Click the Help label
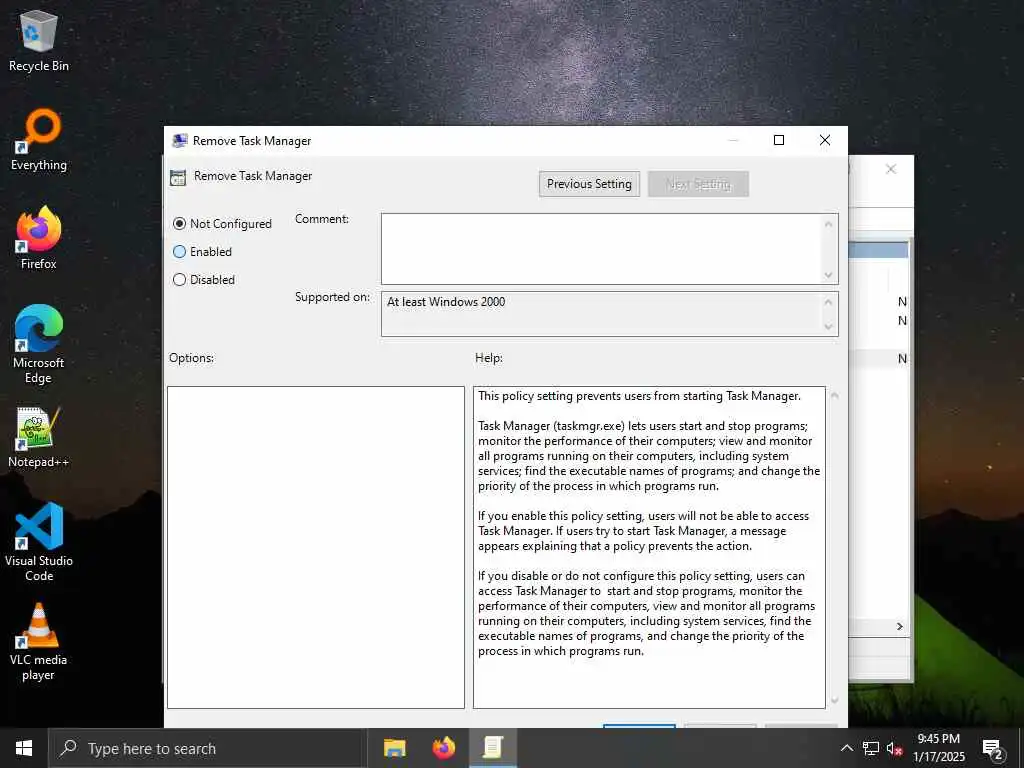Viewport: 1024px width, 768px height. click(x=488, y=358)
